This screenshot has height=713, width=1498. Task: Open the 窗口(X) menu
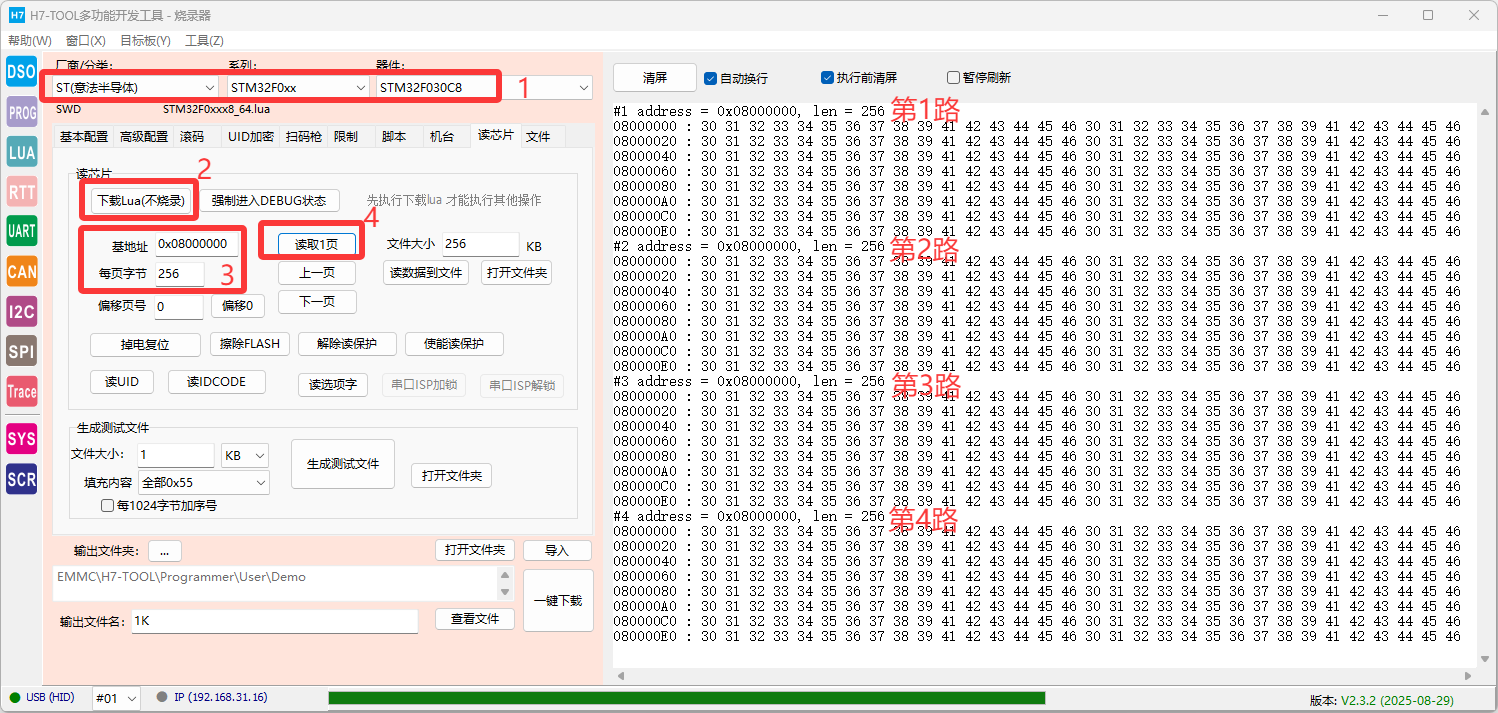coord(86,41)
